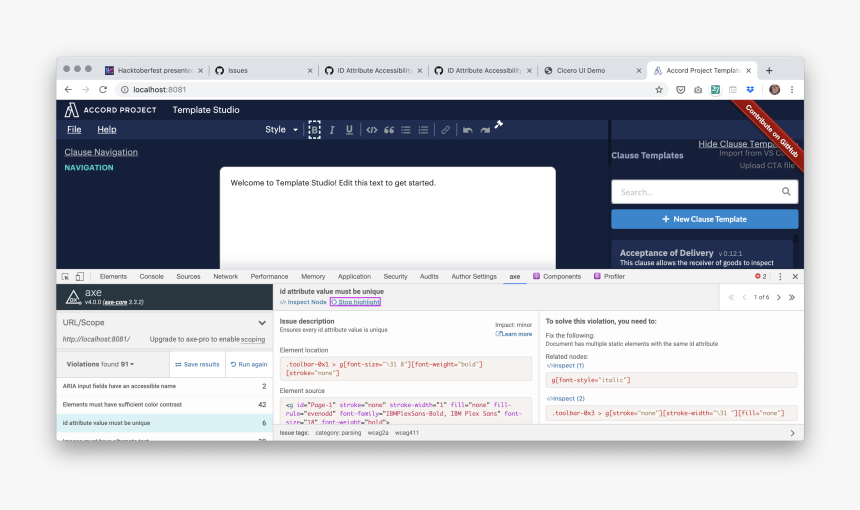The image size is (860, 510).
Task: Open the File menu
Action: (x=74, y=130)
